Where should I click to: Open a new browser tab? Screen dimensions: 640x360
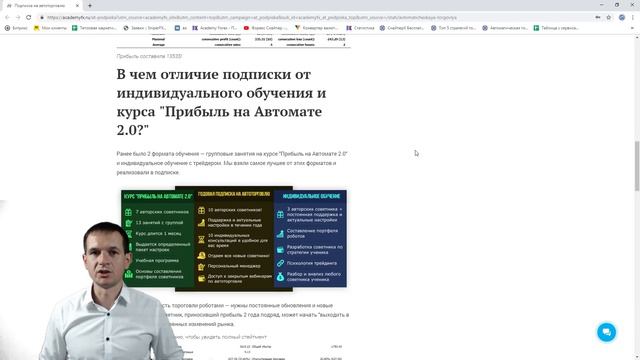(x=90, y=6)
